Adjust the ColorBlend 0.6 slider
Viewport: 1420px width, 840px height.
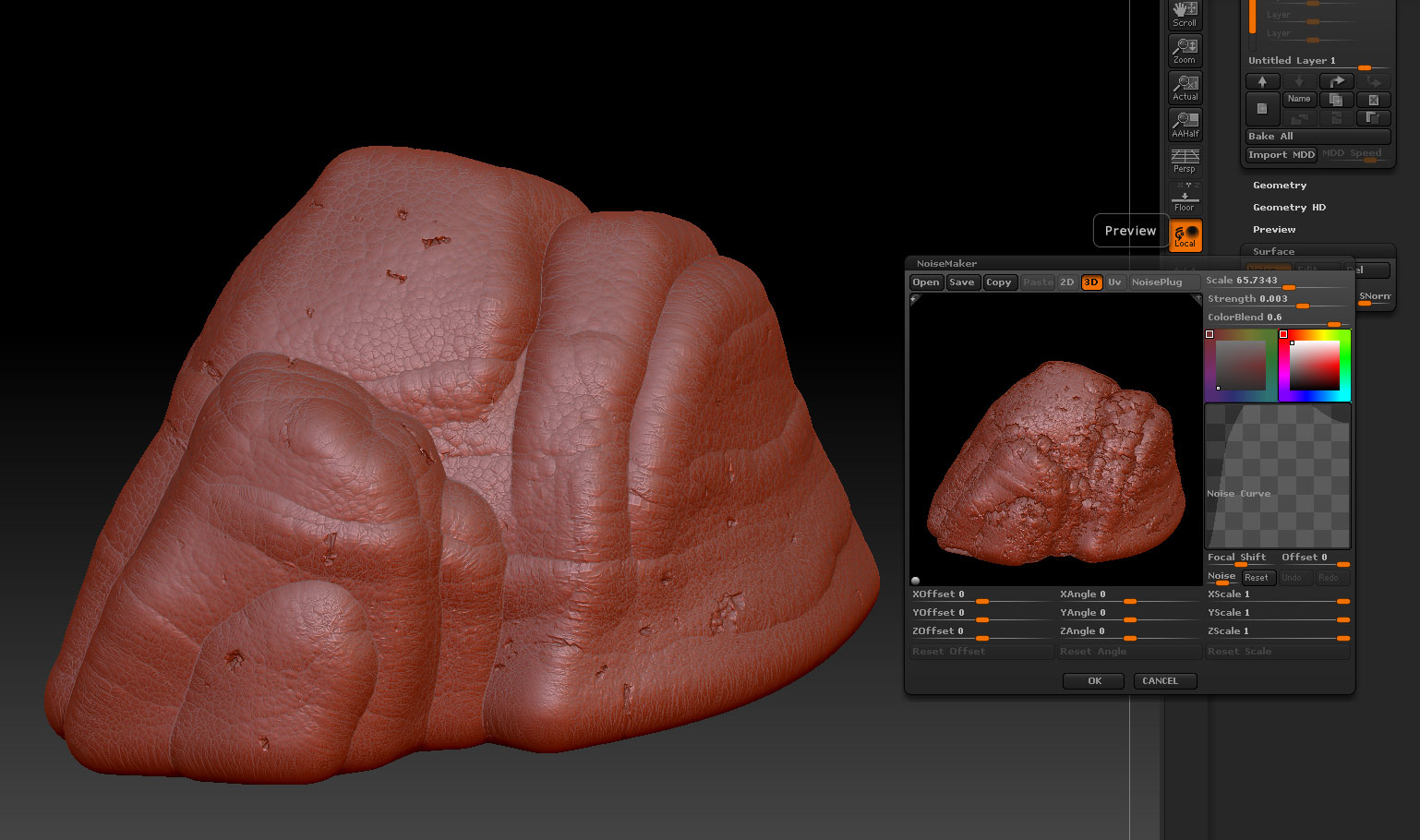click(1277, 318)
